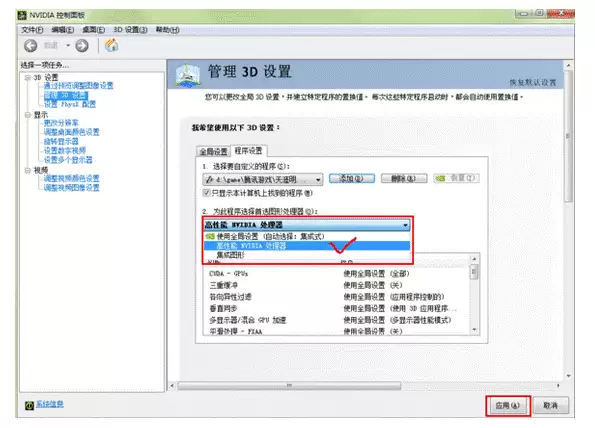The width and height of the screenshot is (595, 428).
Task: Click the main panel horizontal scrollbar thumb
Action: tap(289, 386)
